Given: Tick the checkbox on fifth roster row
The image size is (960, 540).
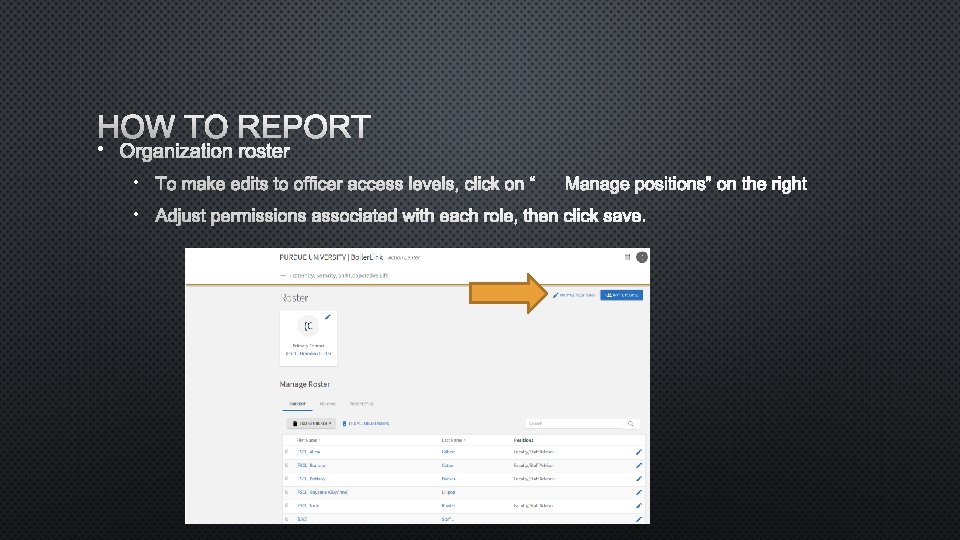Looking at the screenshot, I should pyautogui.click(x=287, y=506).
